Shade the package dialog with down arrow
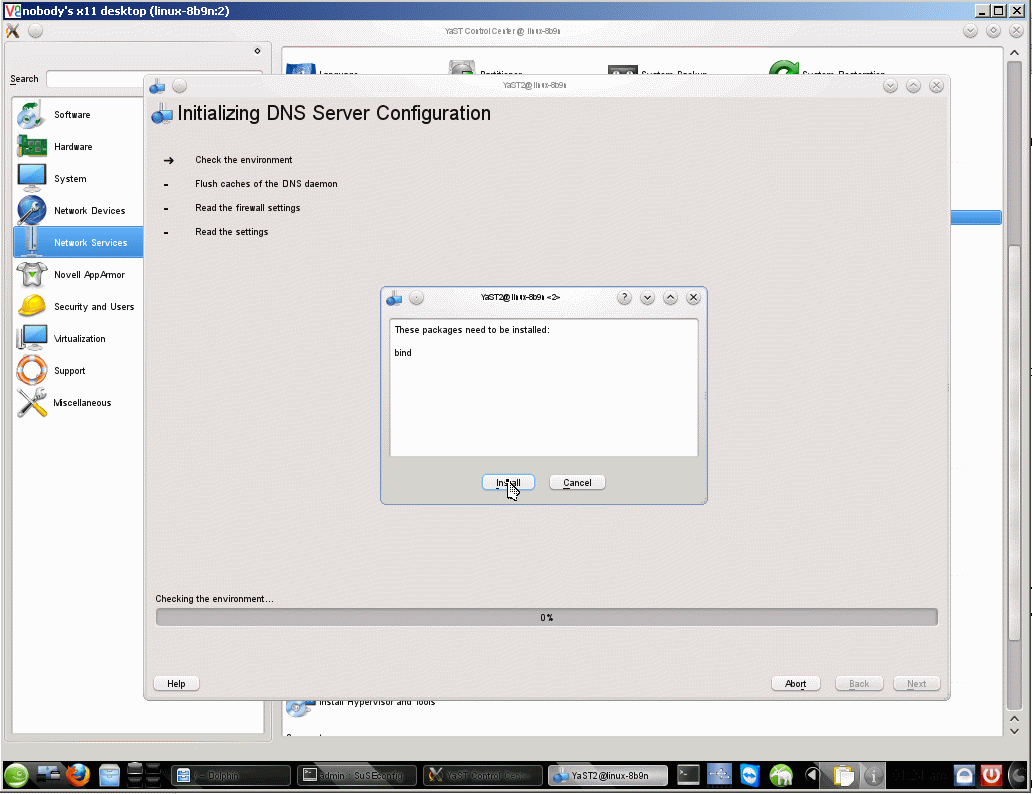1032x794 pixels. [647, 298]
